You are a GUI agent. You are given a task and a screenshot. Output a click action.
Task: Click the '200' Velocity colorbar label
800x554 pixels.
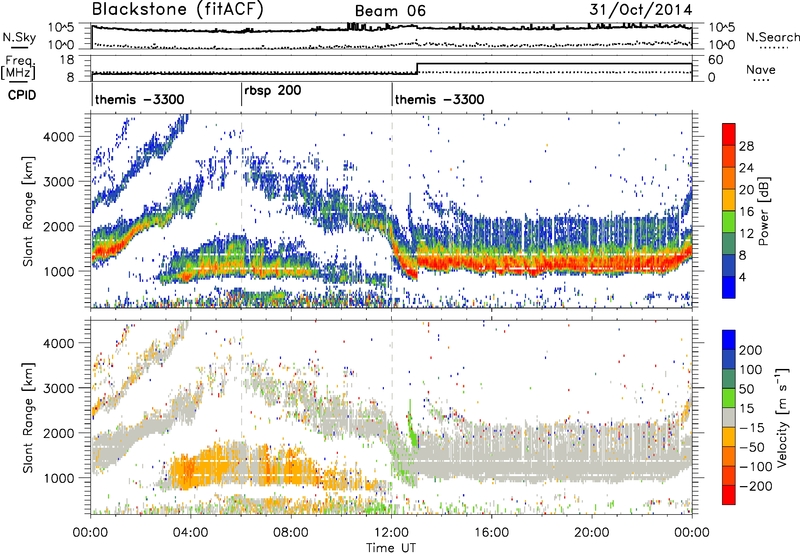point(751,350)
